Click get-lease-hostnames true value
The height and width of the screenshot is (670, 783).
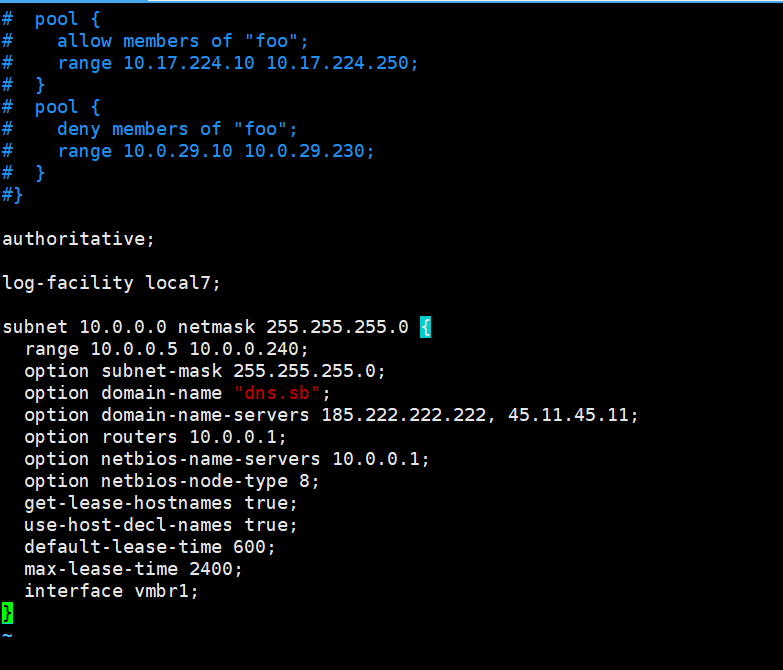pyautogui.click(x=266, y=503)
